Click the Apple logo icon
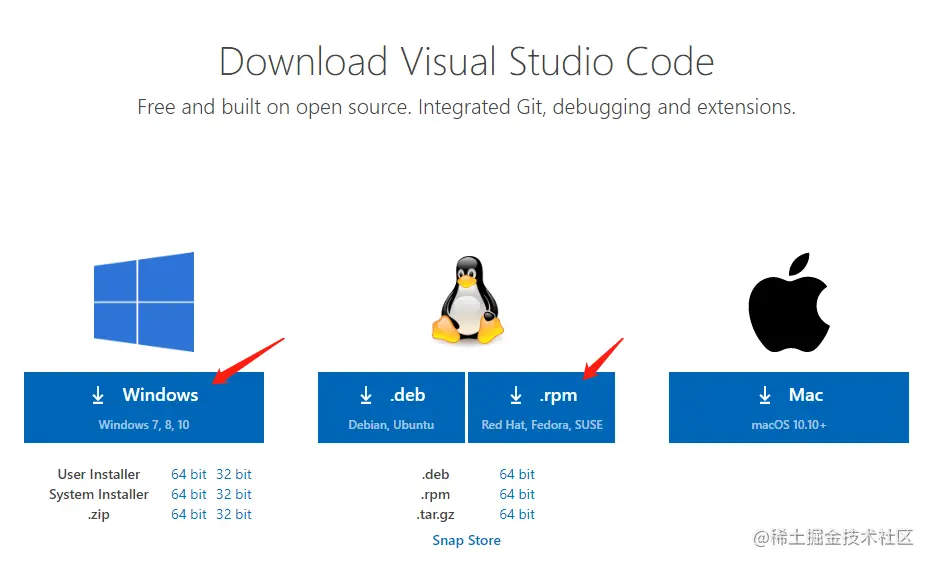The image size is (931, 565). [x=788, y=302]
